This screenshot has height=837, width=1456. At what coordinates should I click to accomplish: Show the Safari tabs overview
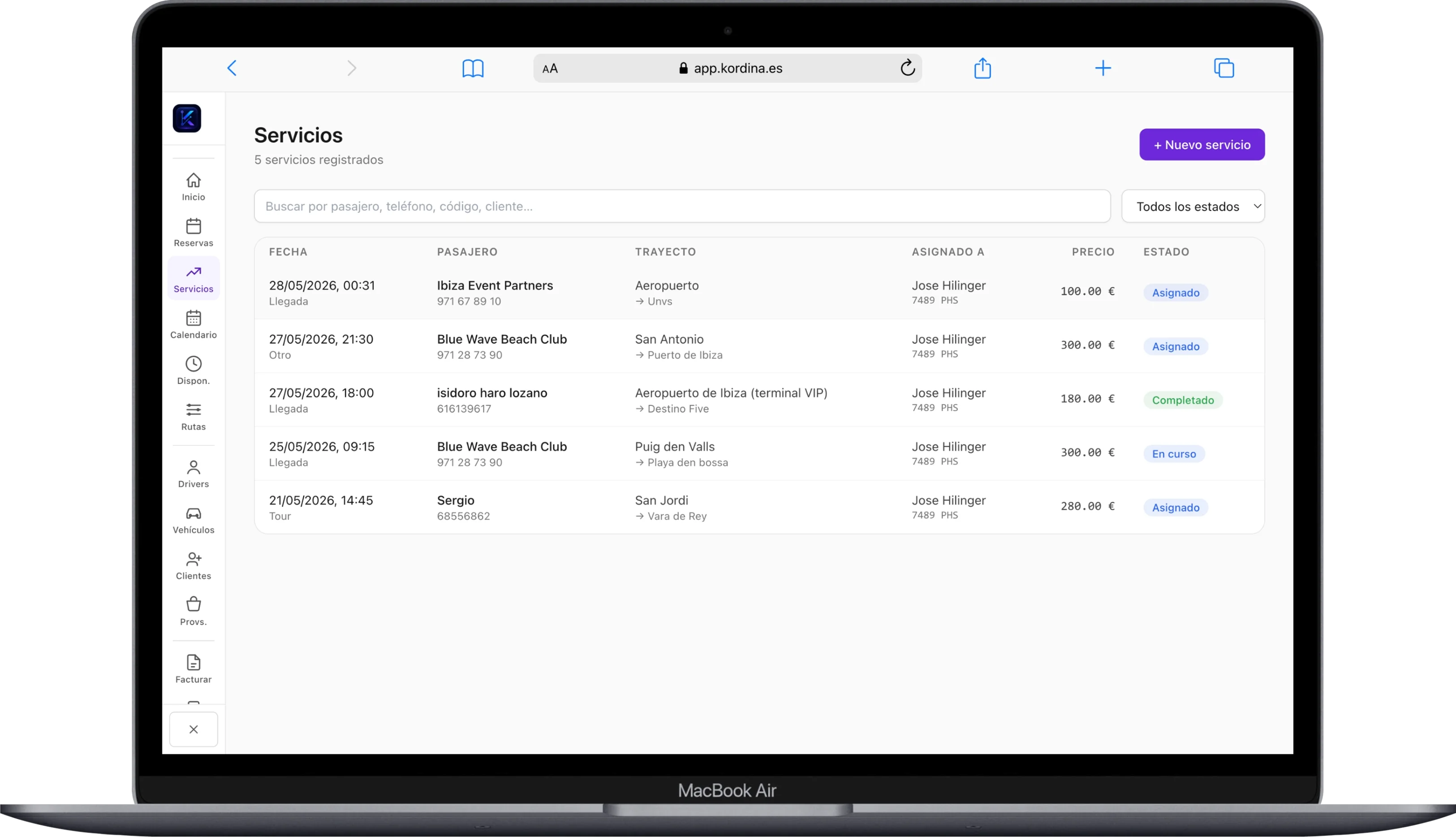pyautogui.click(x=1224, y=68)
